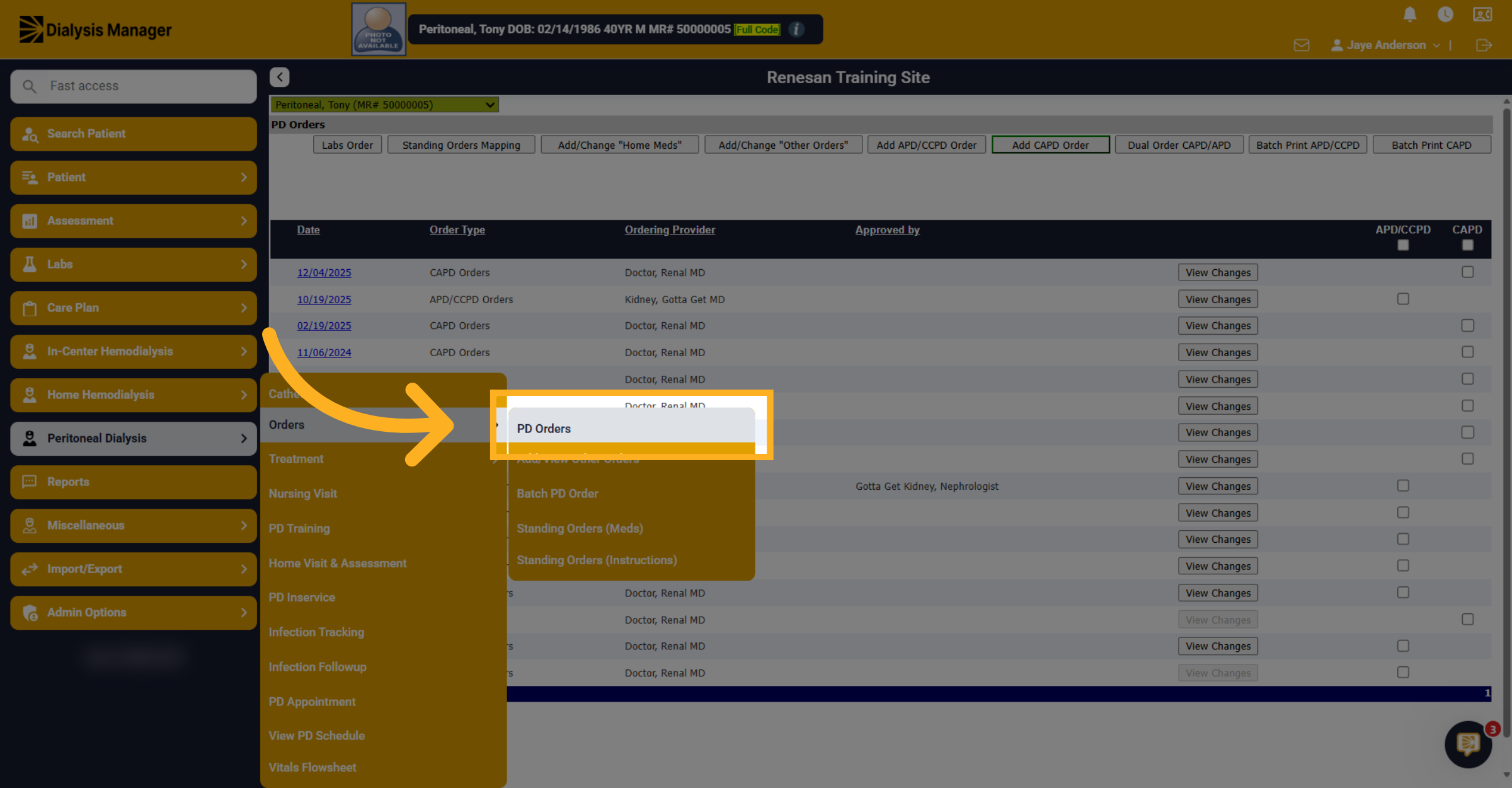This screenshot has height=788, width=1512.
Task: Check APD/CCPD box for 10/19/2025 order
Action: pos(1403,299)
